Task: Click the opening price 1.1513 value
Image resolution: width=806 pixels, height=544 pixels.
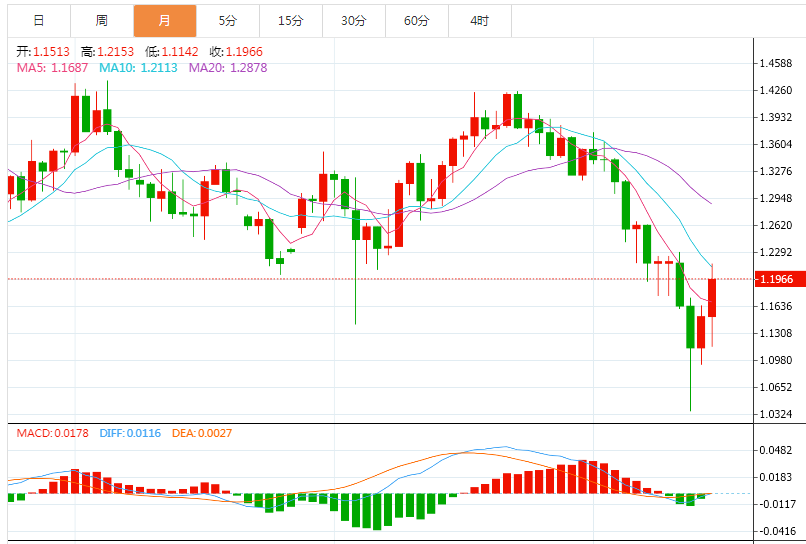Action: pyautogui.click(x=51, y=52)
